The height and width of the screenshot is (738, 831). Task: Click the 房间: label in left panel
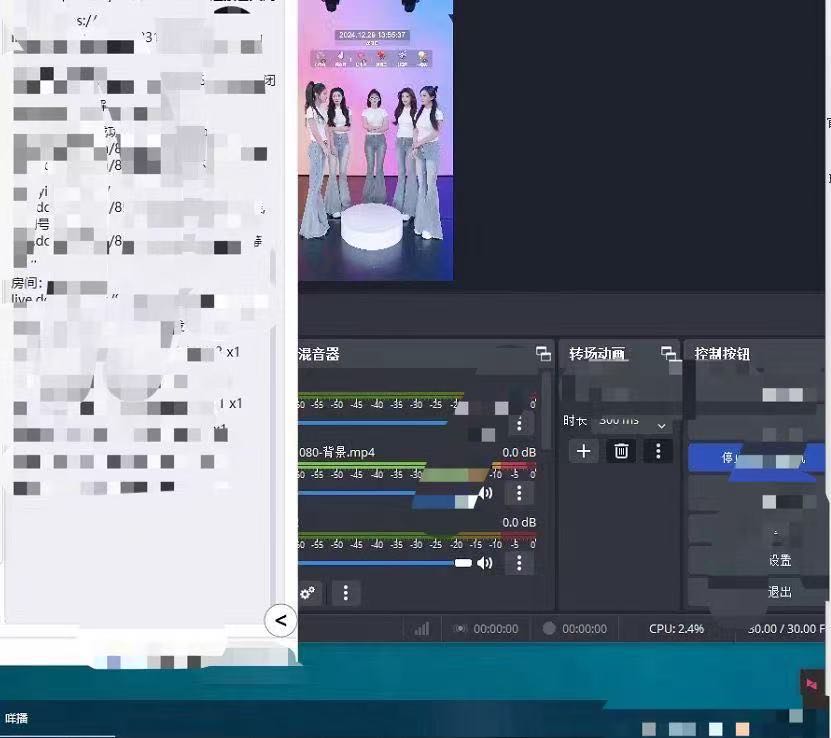(26, 283)
